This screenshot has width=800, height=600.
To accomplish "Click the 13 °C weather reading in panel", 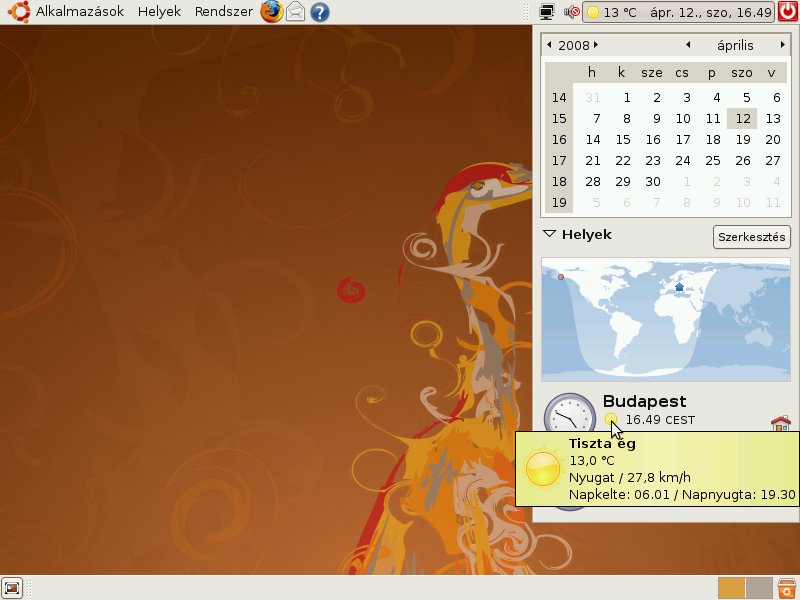I will tap(620, 12).
